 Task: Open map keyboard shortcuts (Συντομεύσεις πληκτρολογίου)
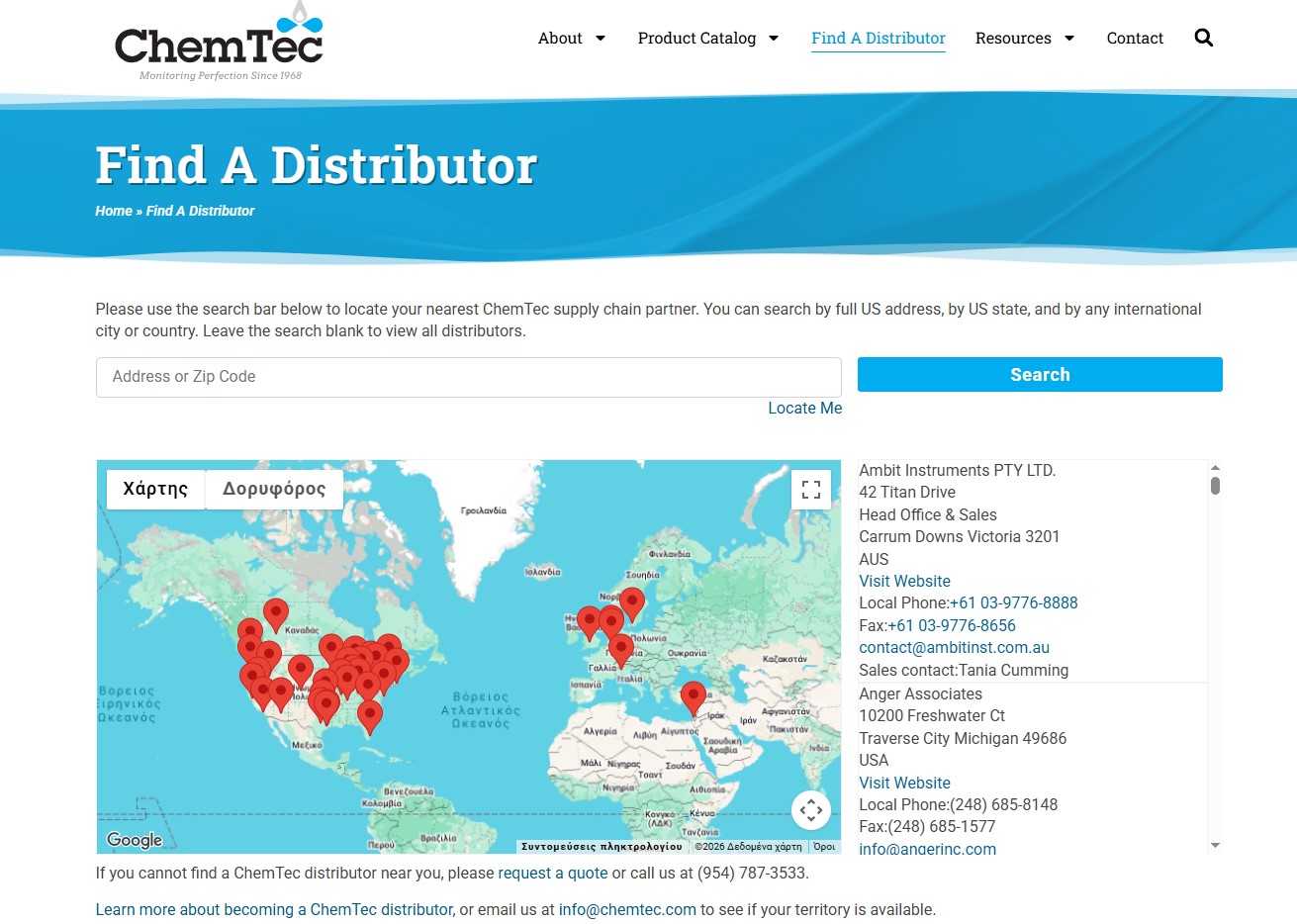602,847
